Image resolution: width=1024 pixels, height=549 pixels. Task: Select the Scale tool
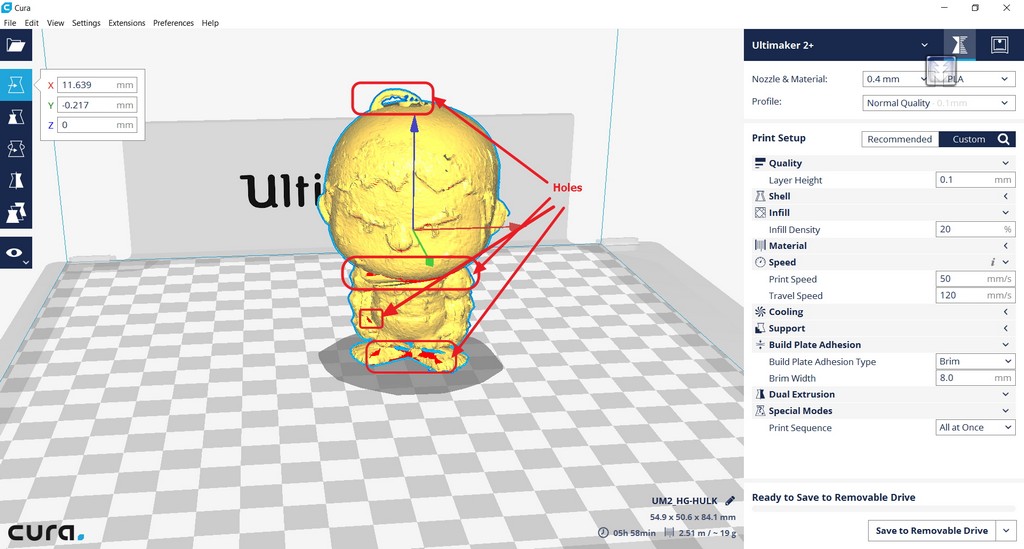[x=16, y=117]
